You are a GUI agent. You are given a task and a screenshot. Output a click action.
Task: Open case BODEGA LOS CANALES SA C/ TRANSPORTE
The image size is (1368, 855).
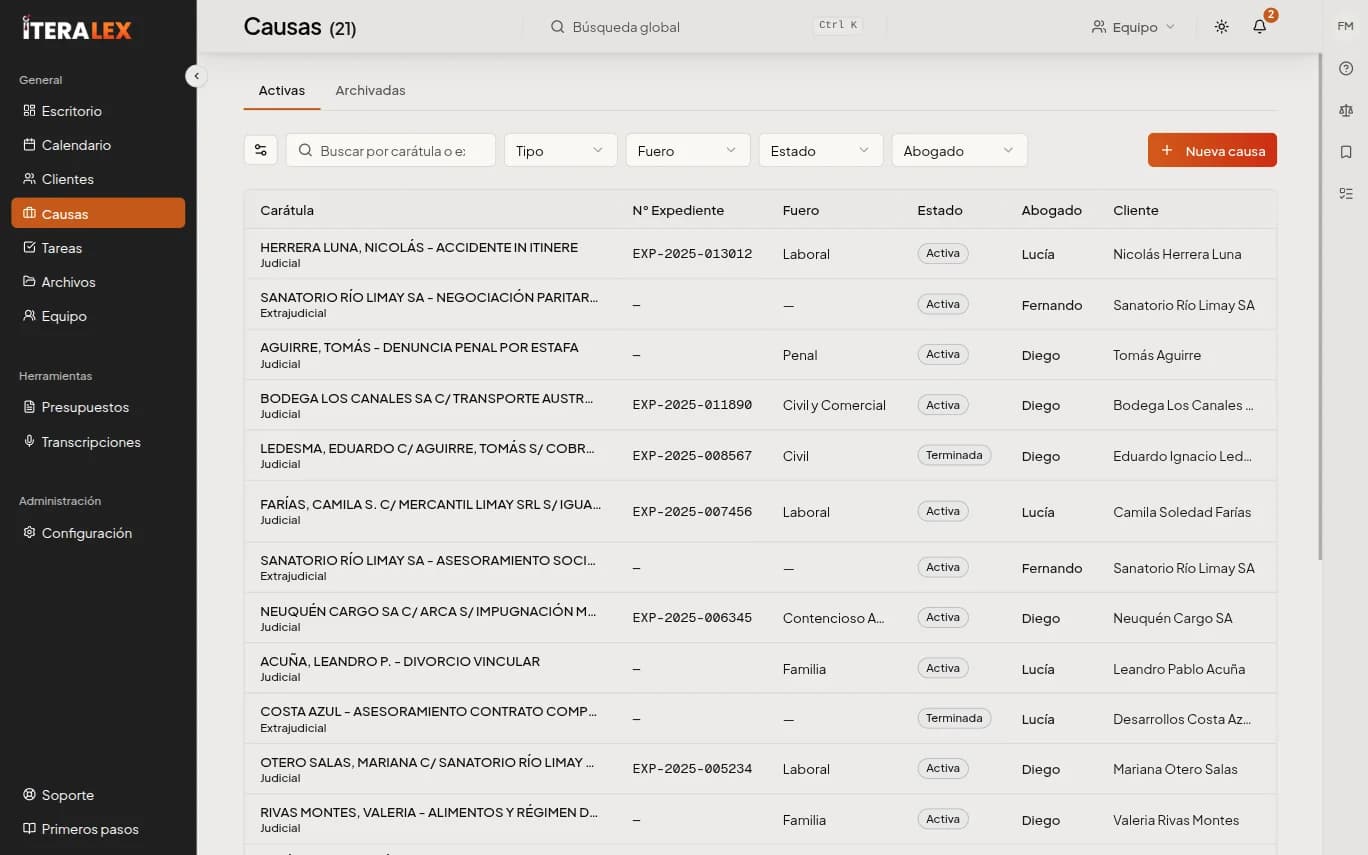click(x=427, y=398)
